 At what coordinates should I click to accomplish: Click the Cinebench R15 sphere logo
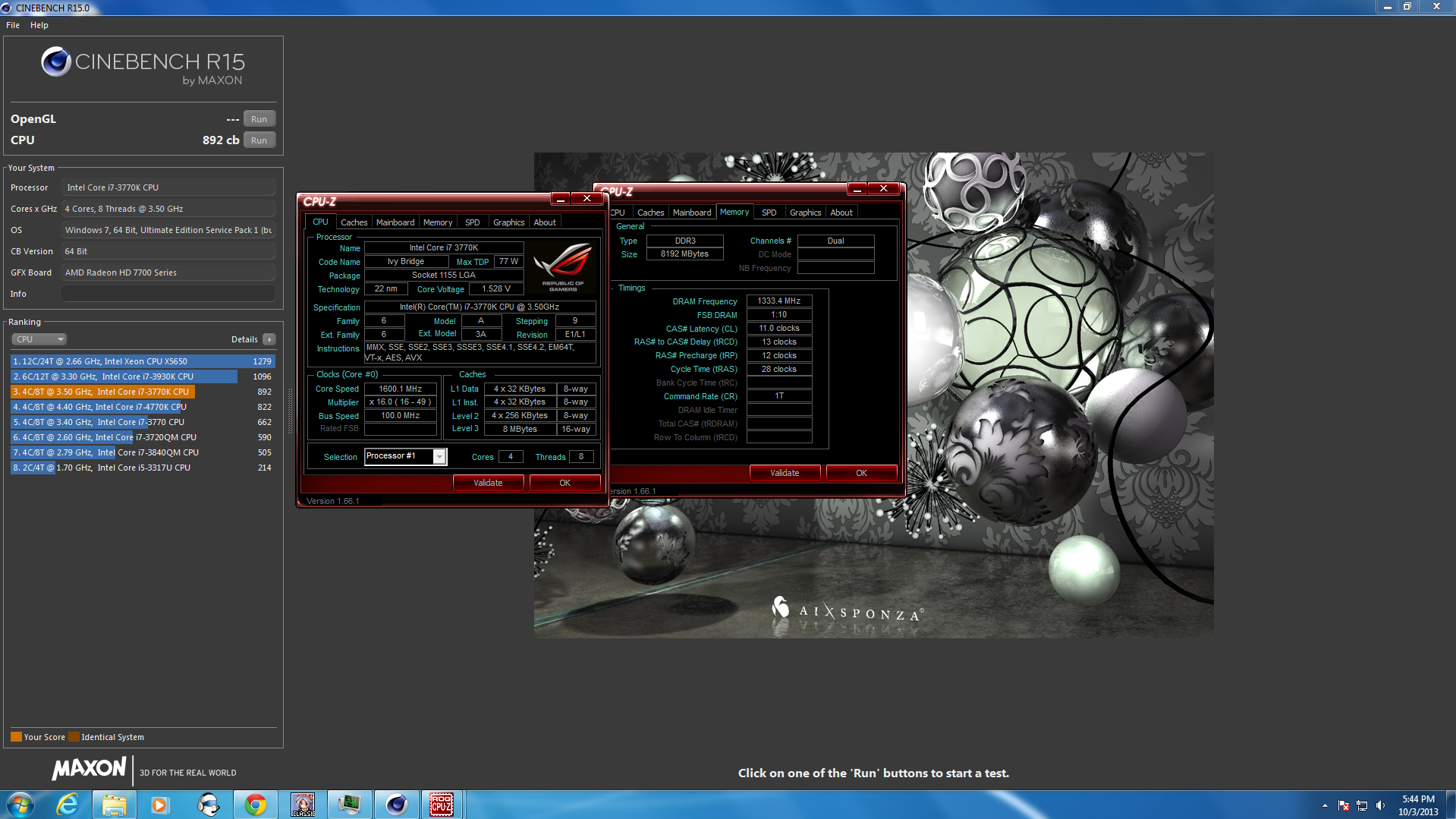(x=55, y=61)
